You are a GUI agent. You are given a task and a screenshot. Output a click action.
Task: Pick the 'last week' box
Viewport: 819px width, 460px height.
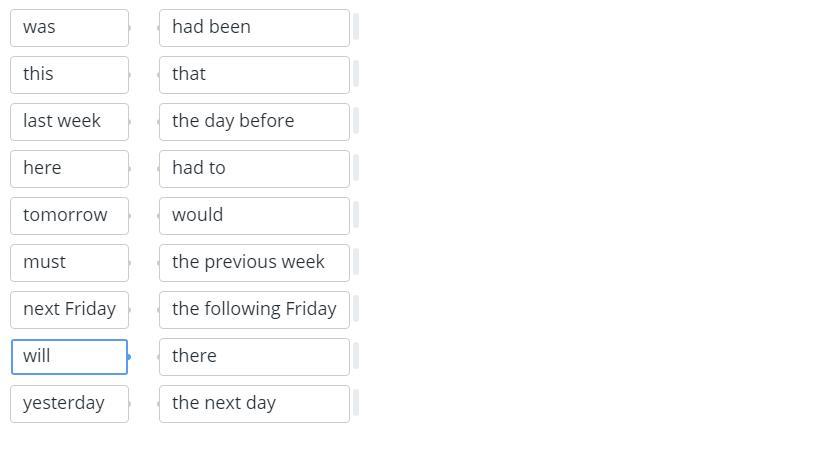(69, 122)
